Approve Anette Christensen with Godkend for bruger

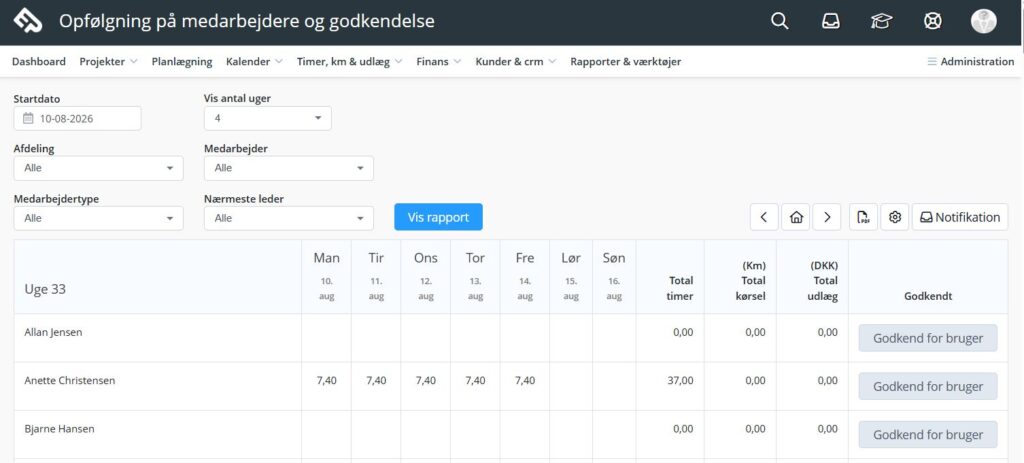click(x=928, y=386)
